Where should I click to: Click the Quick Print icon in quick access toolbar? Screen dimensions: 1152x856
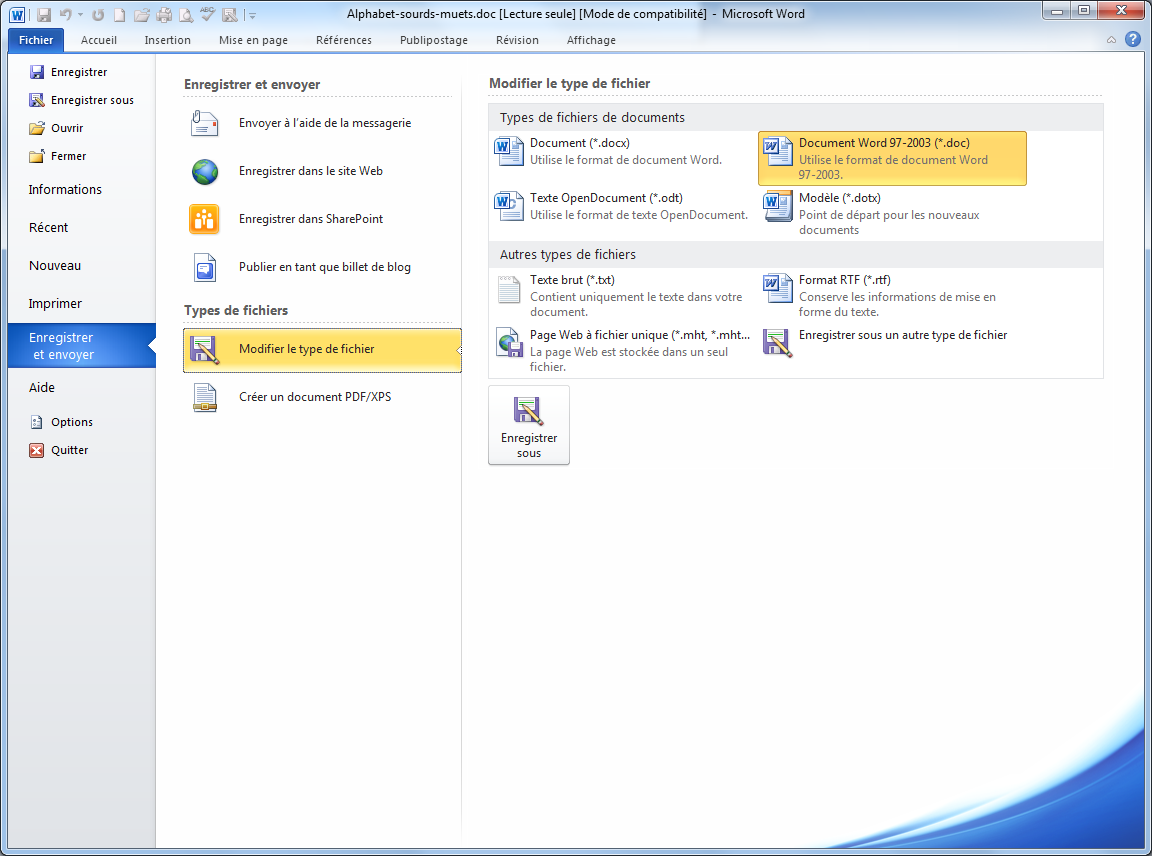pyautogui.click(x=165, y=15)
